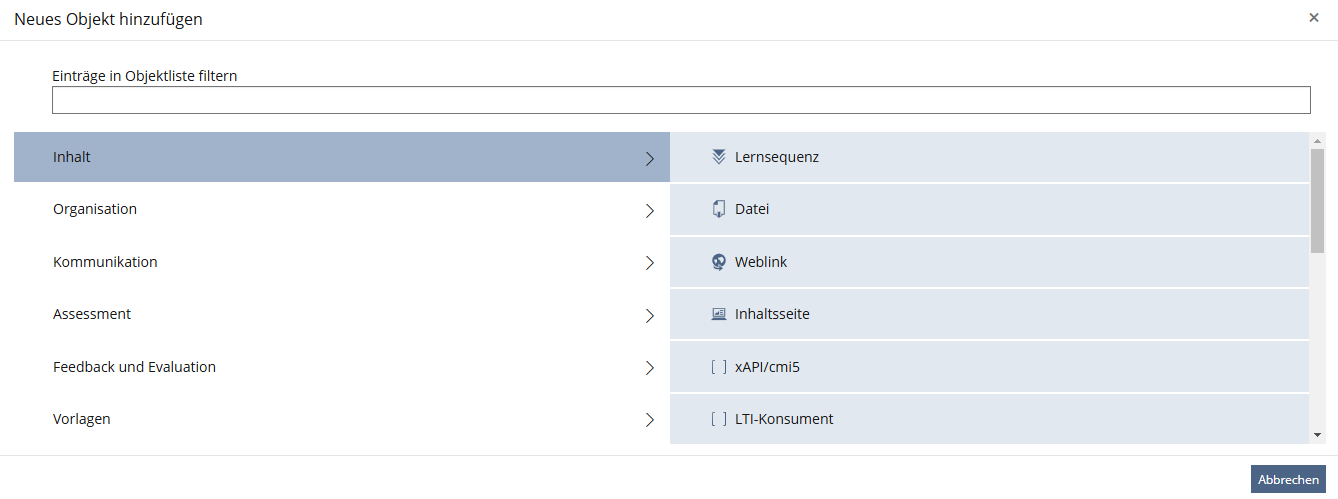
Task: Click the Datei file icon
Action: pyautogui.click(x=718, y=209)
